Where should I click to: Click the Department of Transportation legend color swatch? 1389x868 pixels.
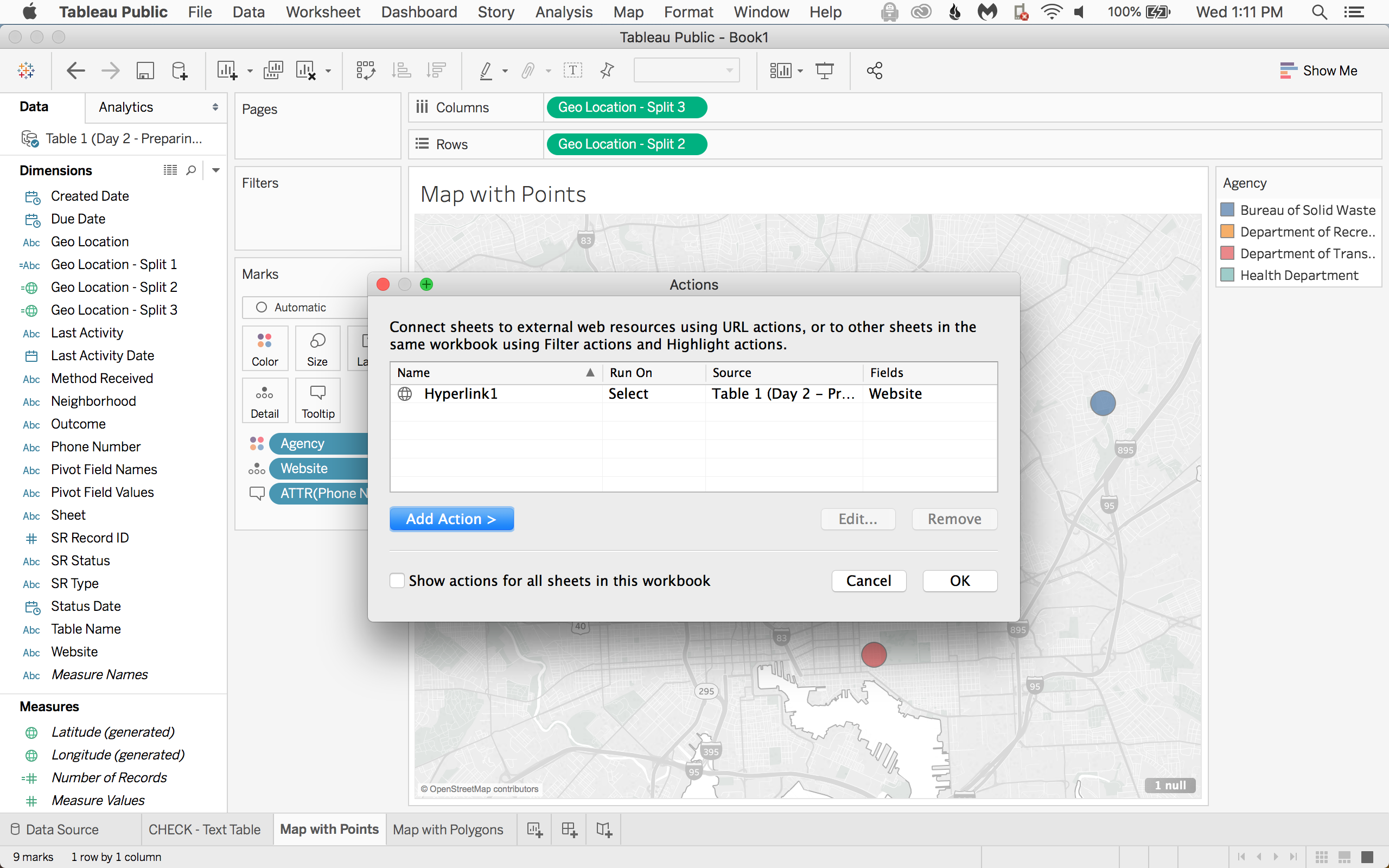click(1227, 253)
